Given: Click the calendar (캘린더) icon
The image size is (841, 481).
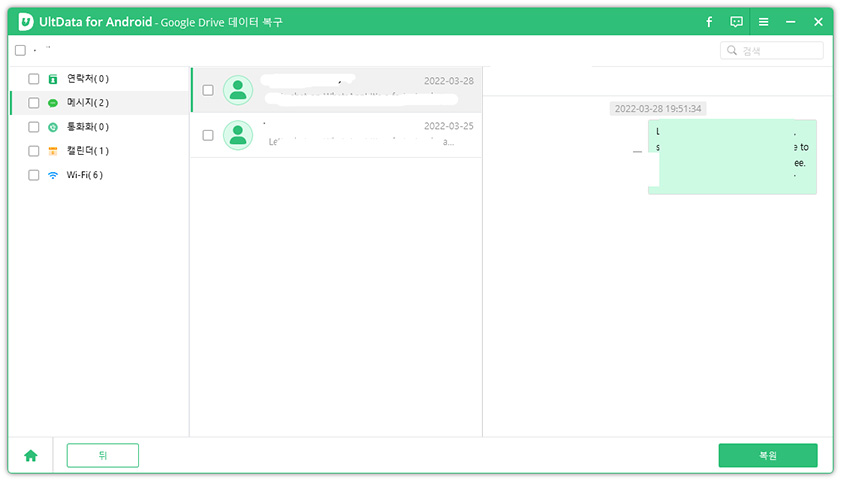Looking at the screenshot, I should [53, 151].
